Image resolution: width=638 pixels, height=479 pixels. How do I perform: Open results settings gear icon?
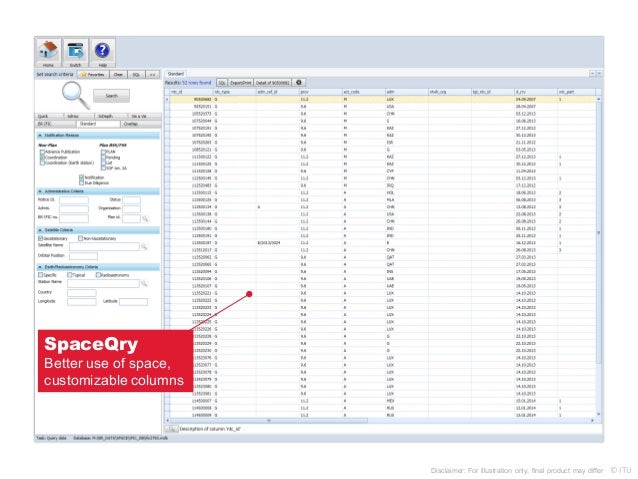coord(299,82)
